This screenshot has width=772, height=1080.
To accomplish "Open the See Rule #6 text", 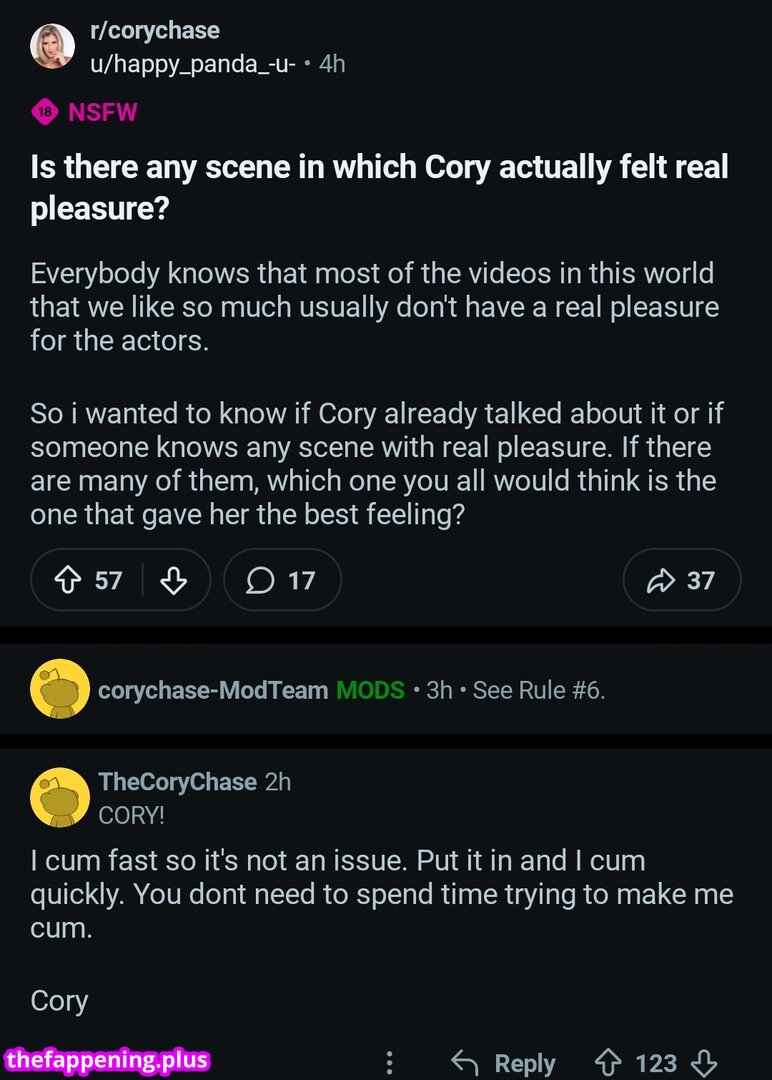I will click(538, 690).
